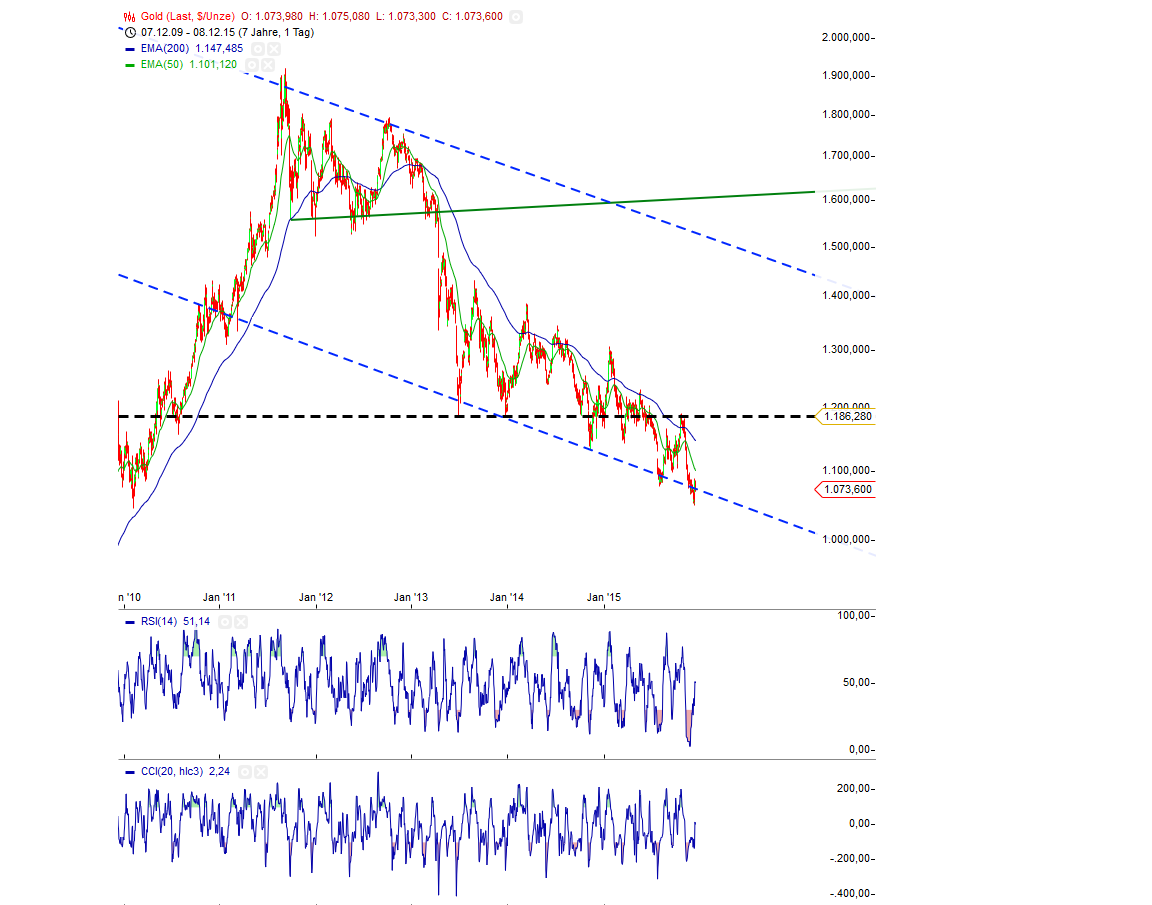Click the clock icon before the date range
This screenshot has width=1152, height=905.
129,31
